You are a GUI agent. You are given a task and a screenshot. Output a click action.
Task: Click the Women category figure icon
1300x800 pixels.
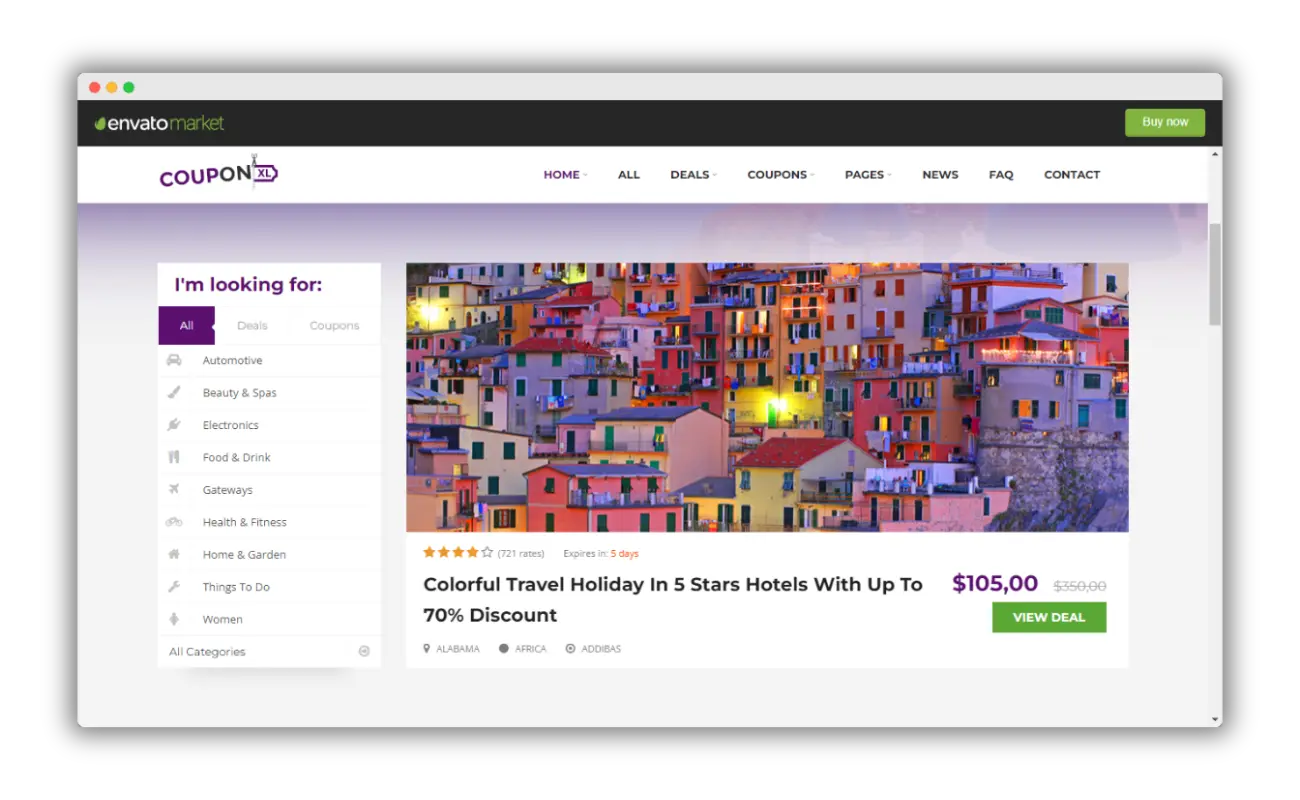(174, 619)
